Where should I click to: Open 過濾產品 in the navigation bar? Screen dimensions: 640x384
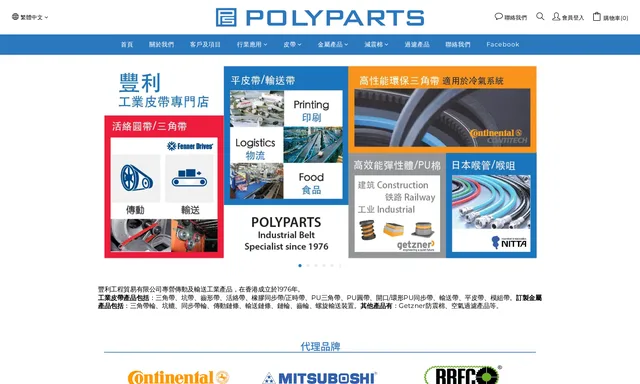pyautogui.click(x=417, y=44)
